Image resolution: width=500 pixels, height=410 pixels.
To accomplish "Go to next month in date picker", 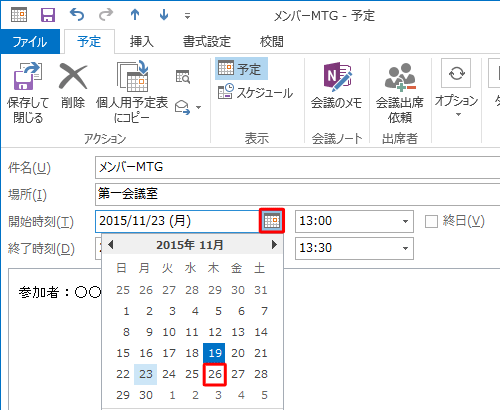I will 274,245.
